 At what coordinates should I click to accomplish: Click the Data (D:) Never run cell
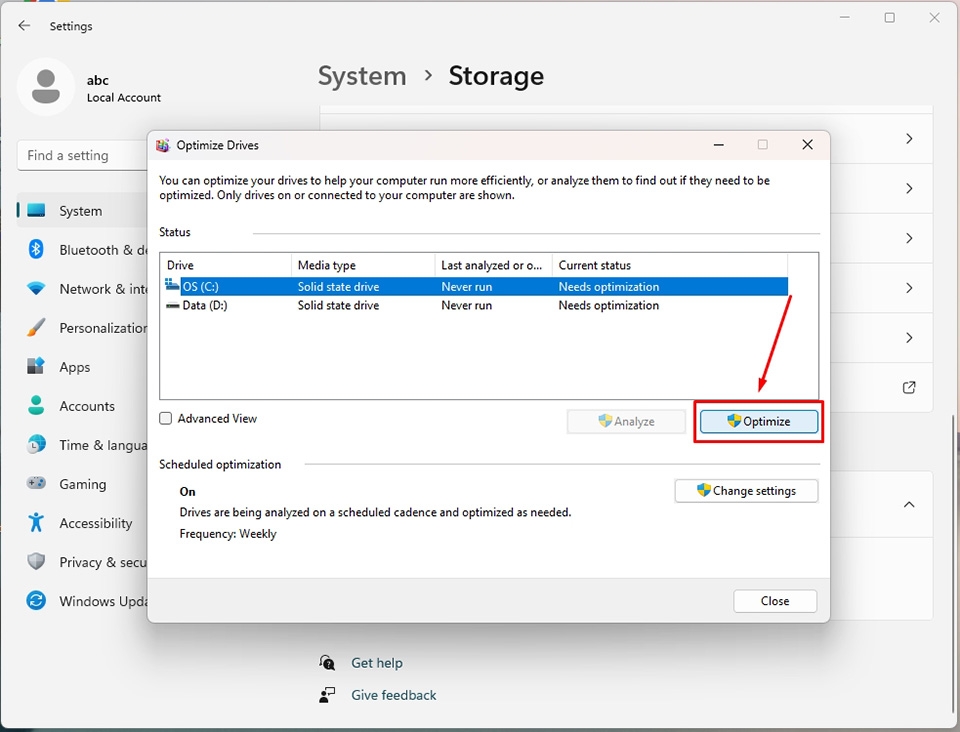click(467, 305)
